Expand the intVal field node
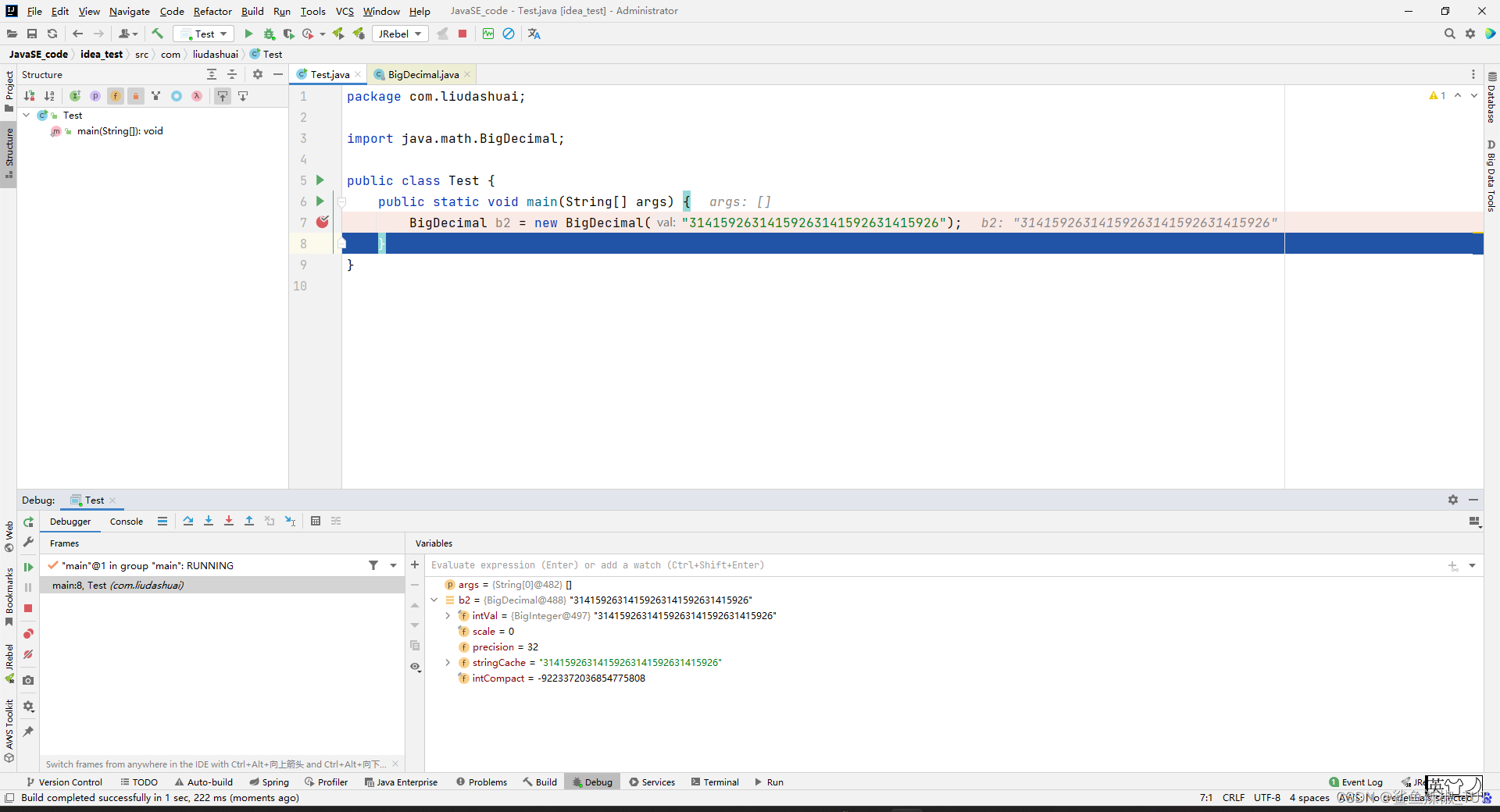 point(448,615)
